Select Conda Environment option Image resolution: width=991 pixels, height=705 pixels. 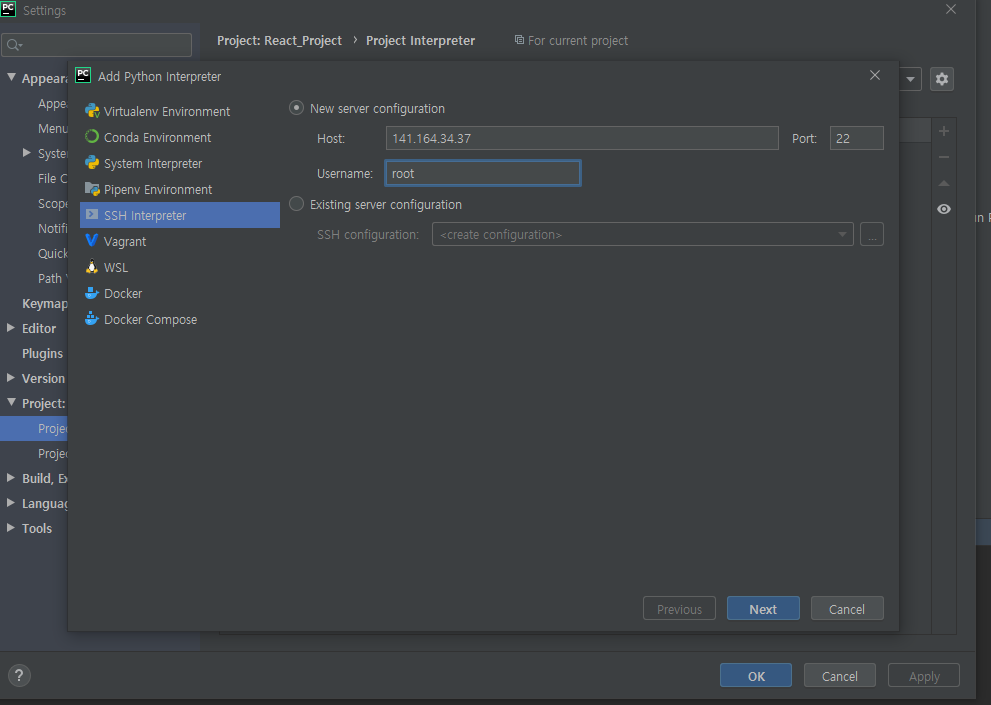click(179, 137)
